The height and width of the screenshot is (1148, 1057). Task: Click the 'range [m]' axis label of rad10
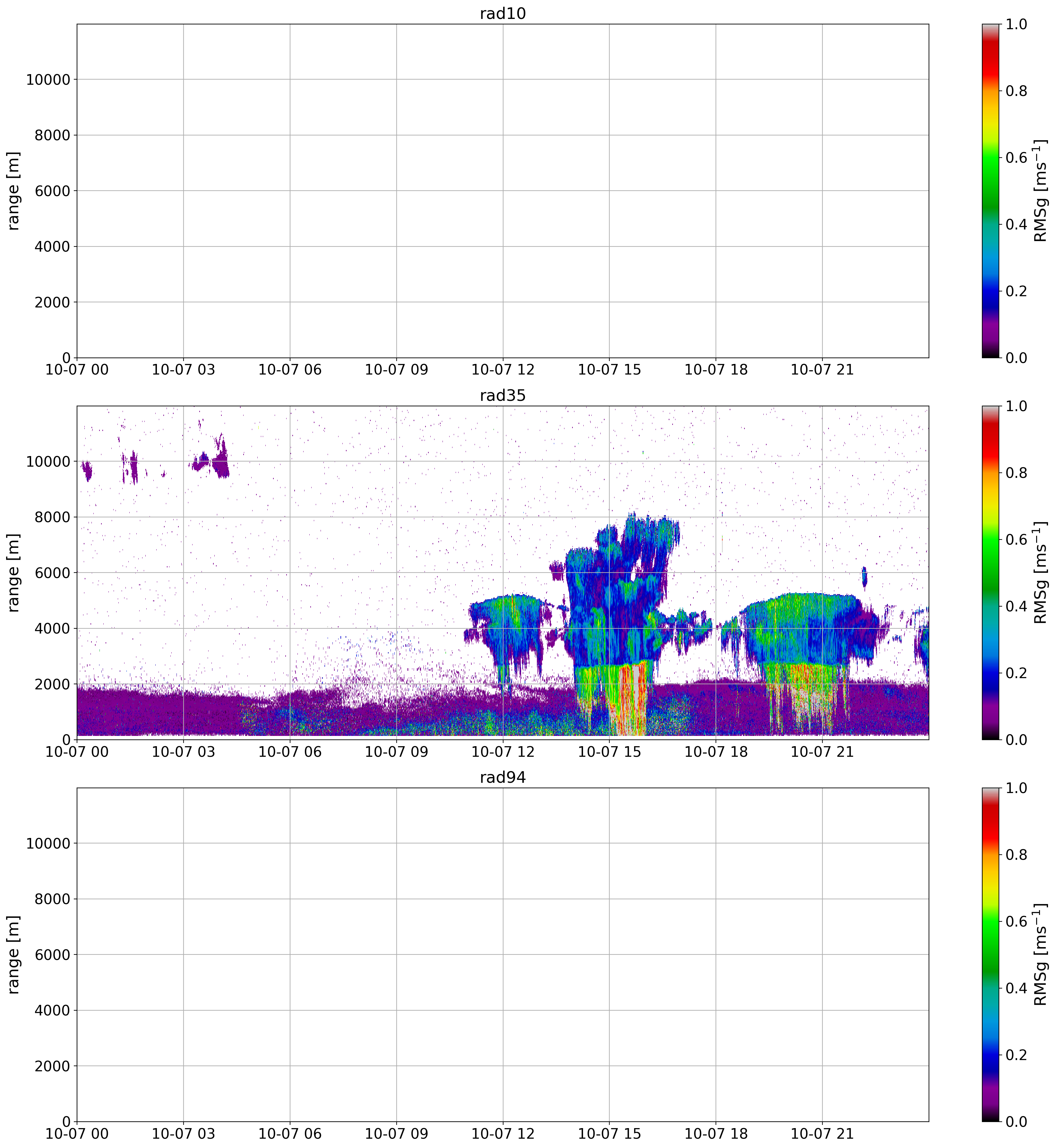click(14, 190)
